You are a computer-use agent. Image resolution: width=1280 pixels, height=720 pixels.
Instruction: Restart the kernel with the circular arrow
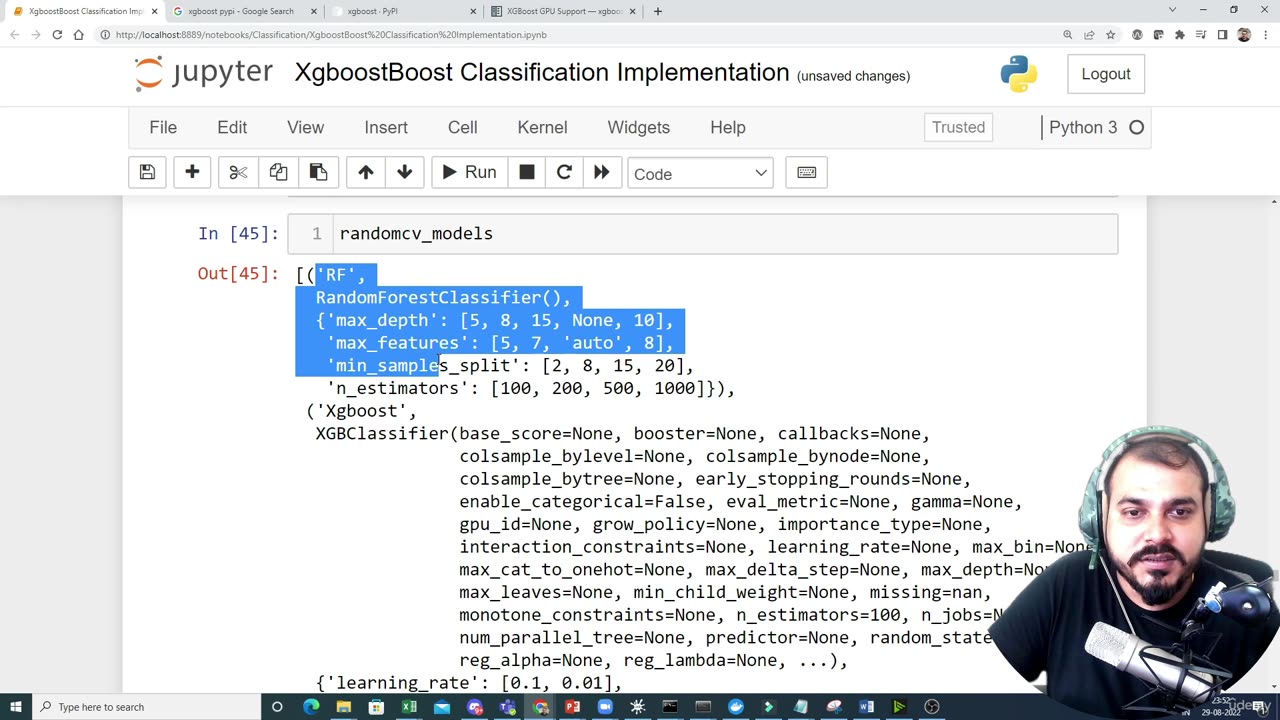[x=564, y=173]
